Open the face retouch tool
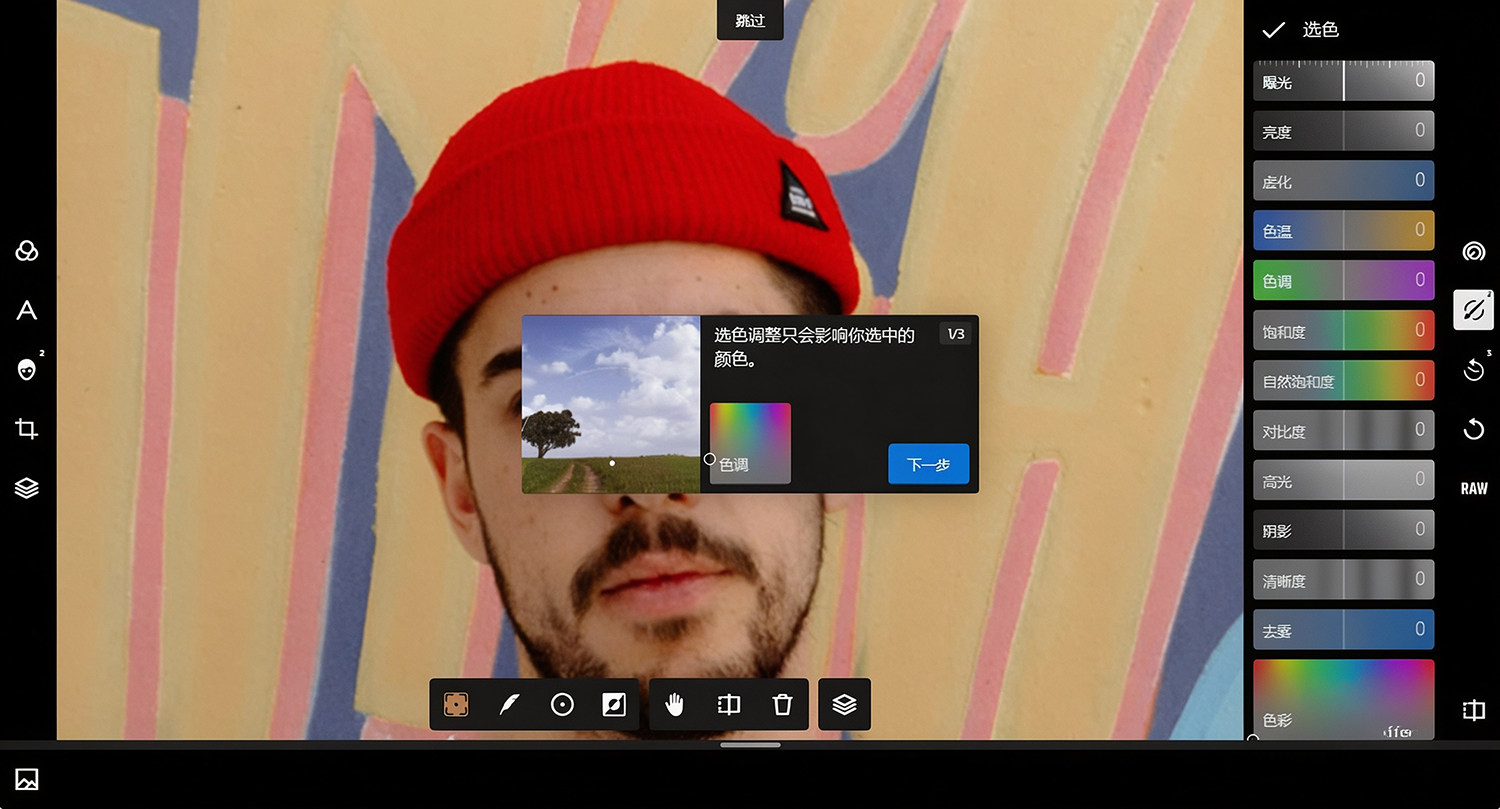 point(27,370)
